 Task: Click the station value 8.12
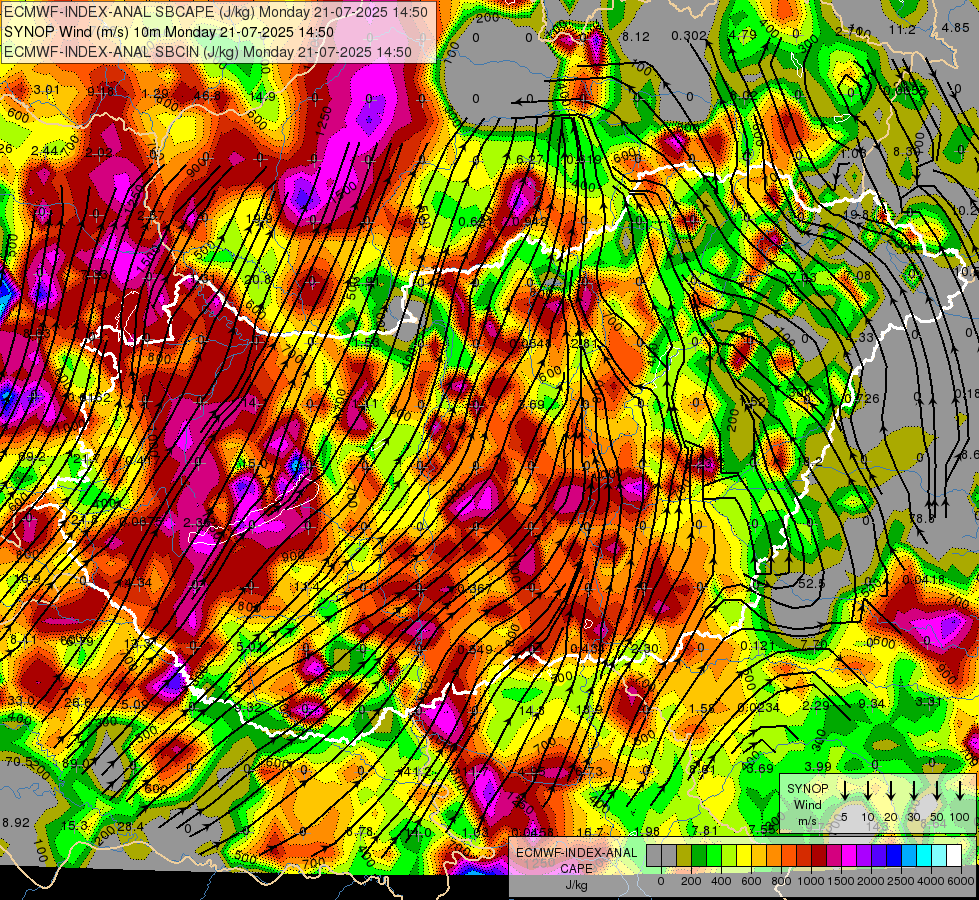coord(636,37)
